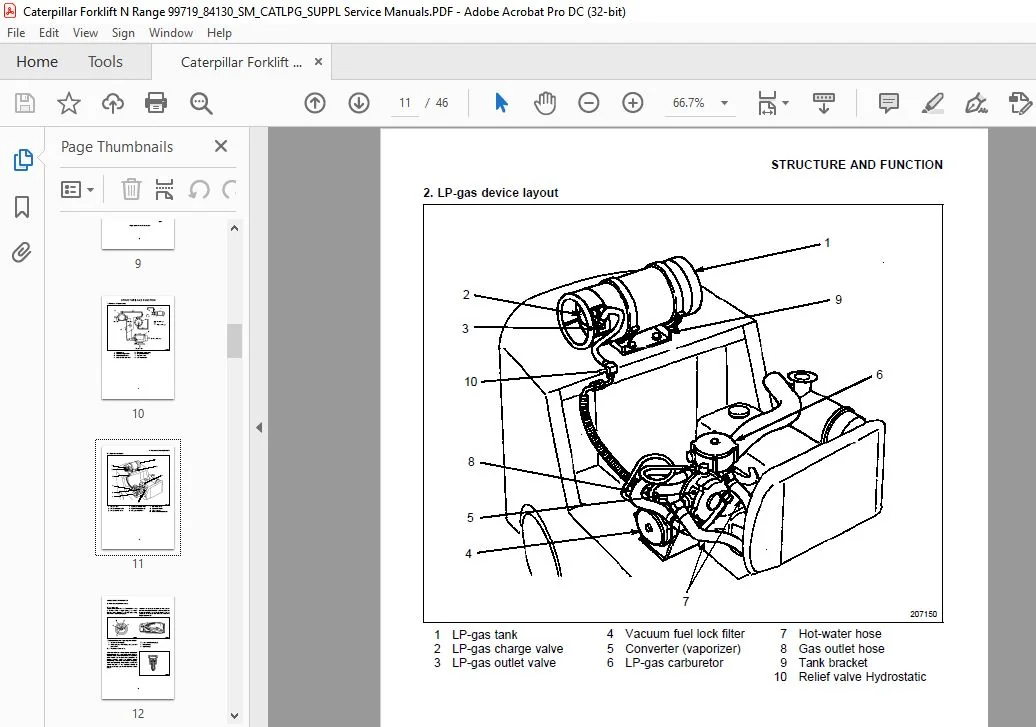Viewport: 1036px width, 727px height.
Task: Click 'Gas outlet hose' legend text
Action: pos(841,648)
